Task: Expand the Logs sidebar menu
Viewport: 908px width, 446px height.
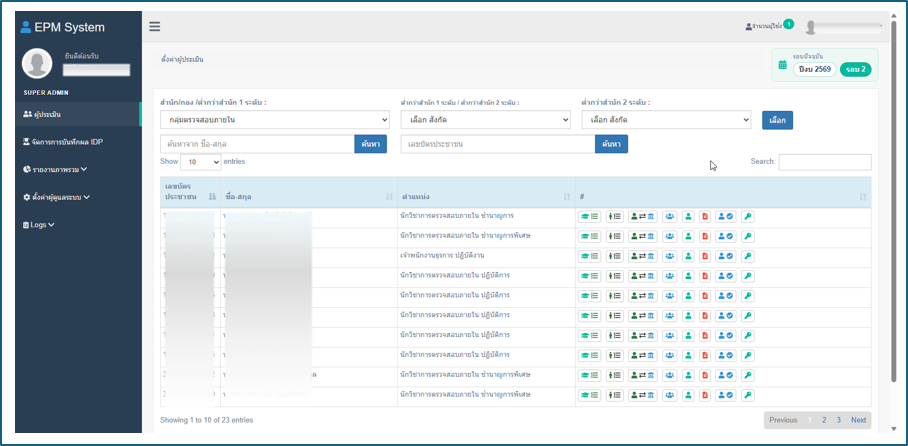Action: [38, 225]
